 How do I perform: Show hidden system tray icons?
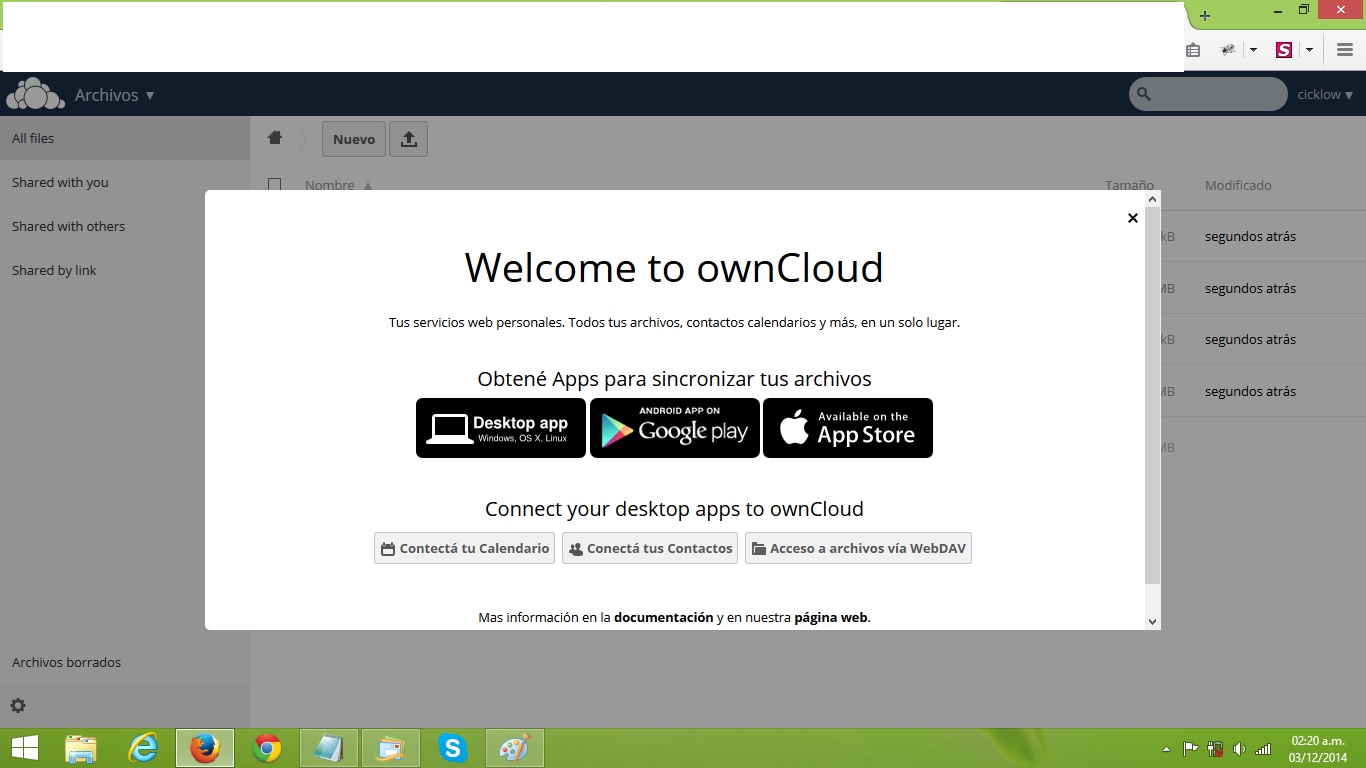(1166, 749)
